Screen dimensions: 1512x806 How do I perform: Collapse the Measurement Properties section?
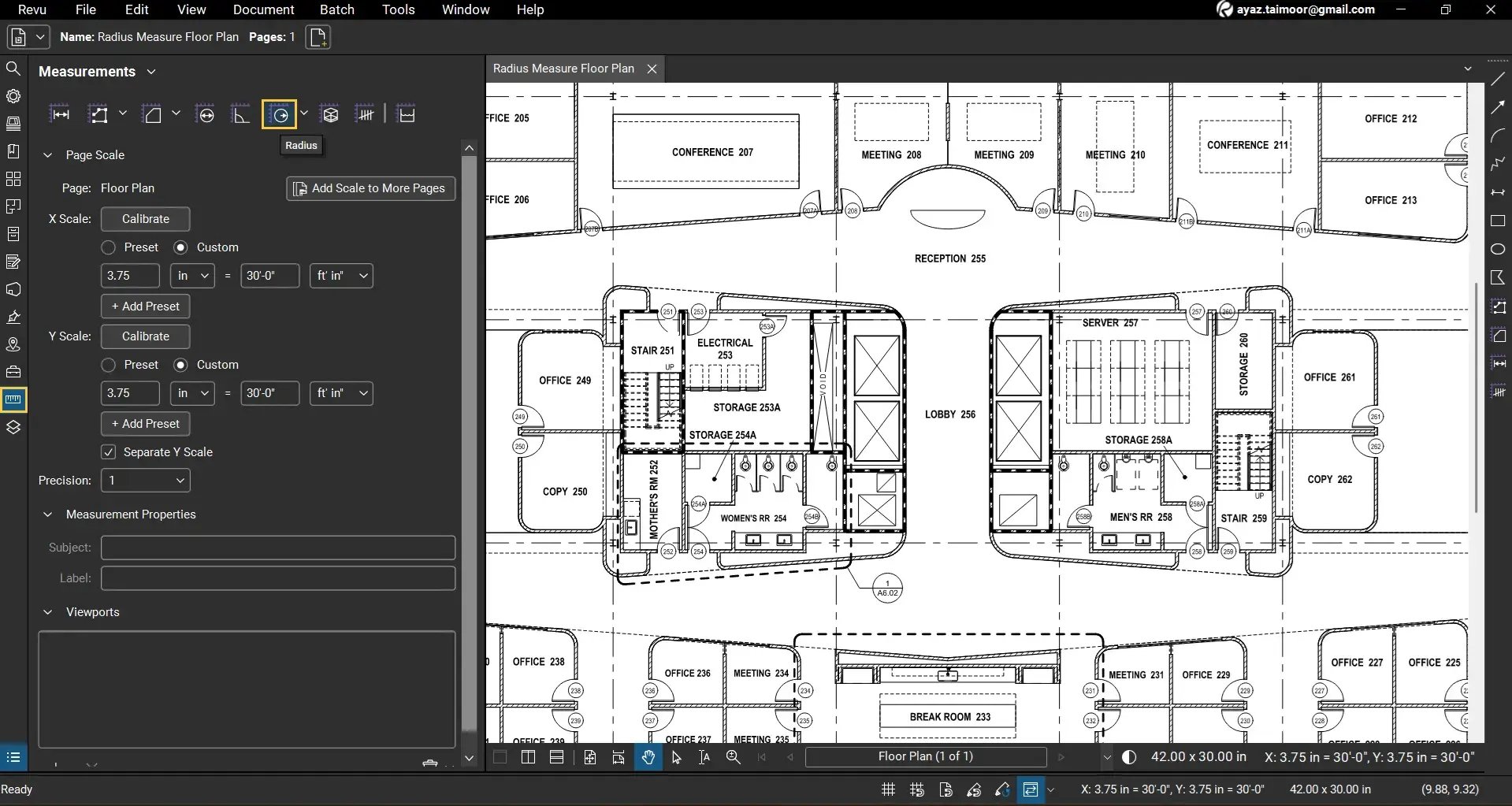pyautogui.click(x=48, y=514)
